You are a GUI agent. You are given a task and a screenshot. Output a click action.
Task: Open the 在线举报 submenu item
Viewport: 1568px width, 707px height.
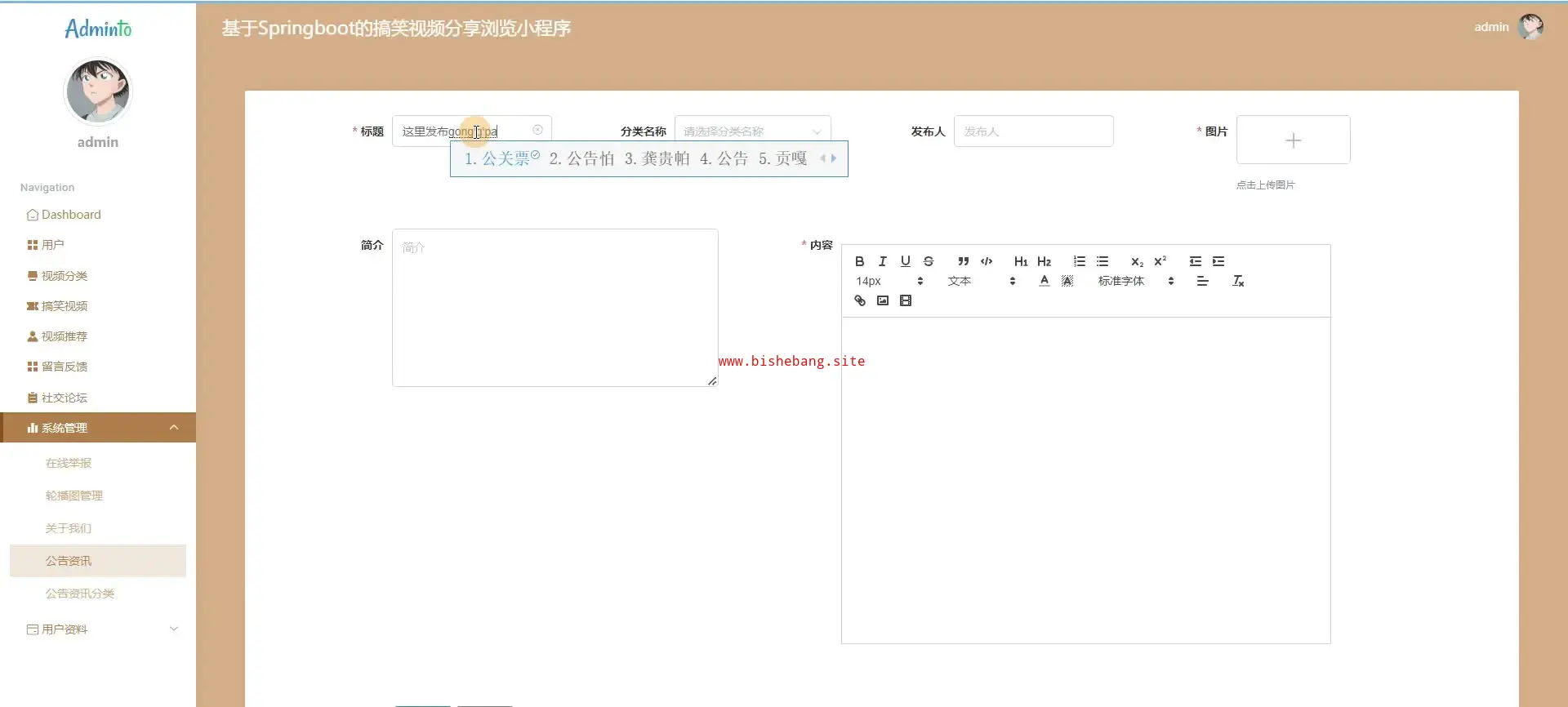(98, 463)
